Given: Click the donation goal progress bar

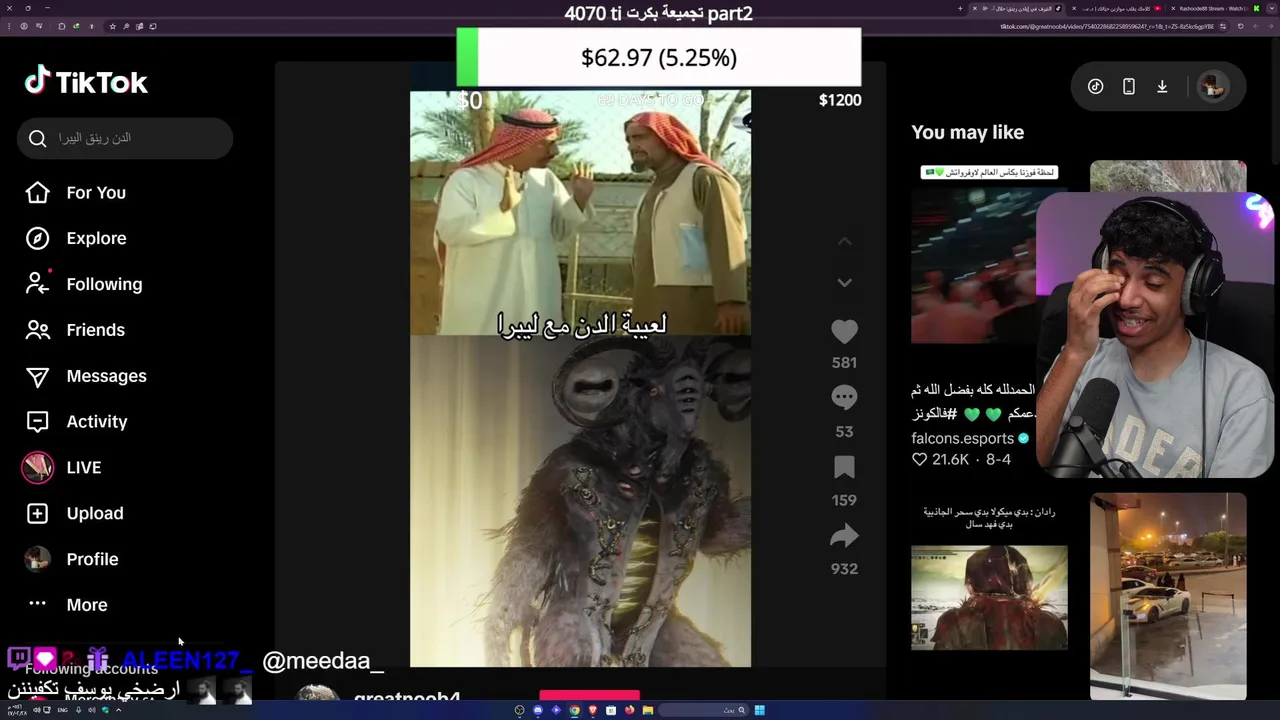Looking at the screenshot, I should (658, 57).
